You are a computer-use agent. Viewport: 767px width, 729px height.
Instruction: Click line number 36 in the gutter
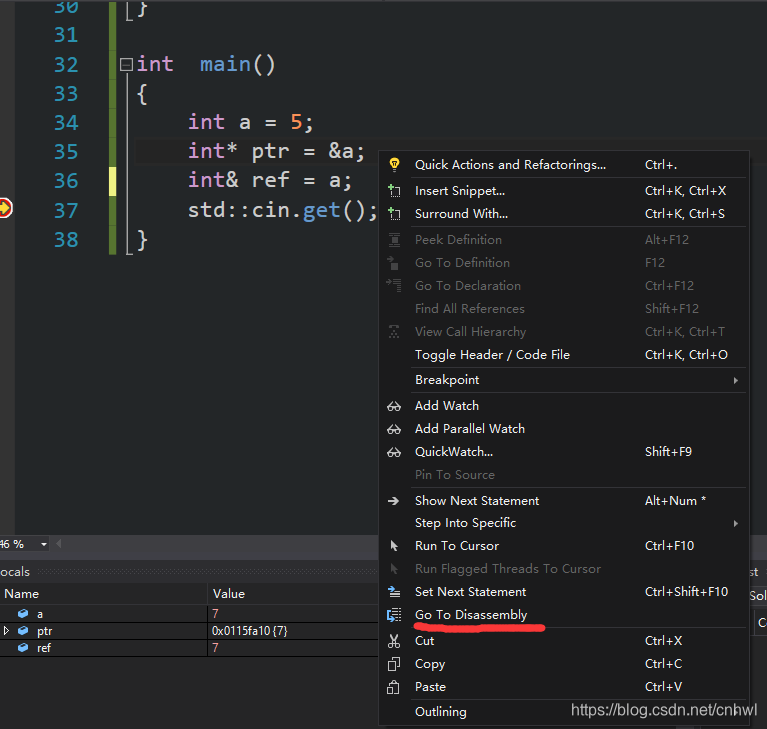pos(66,181)
